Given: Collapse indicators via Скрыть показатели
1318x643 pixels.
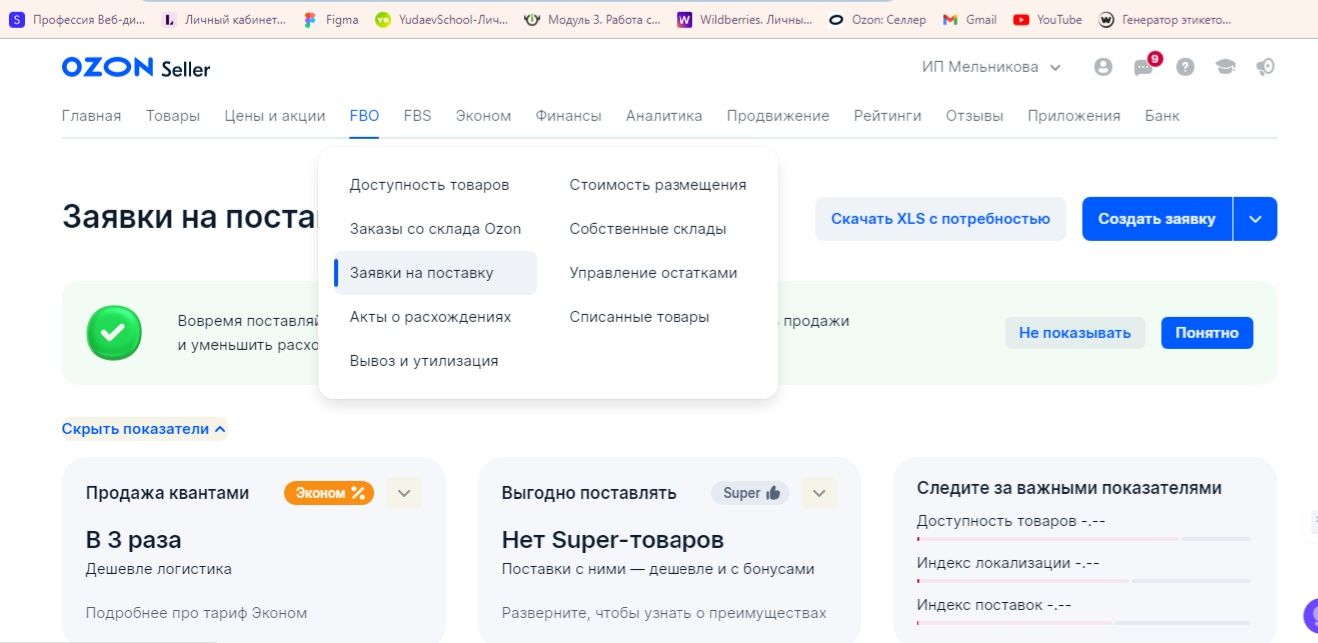Looking at the screenshot, I should coord(144,429).
